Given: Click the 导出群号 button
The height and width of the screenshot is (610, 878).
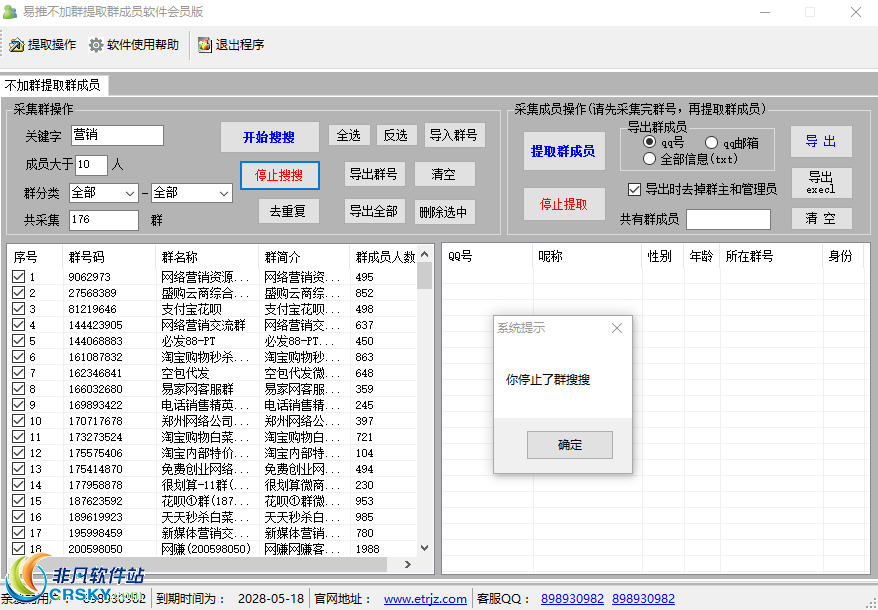Looking at the screenshot, I should point(374,174).
